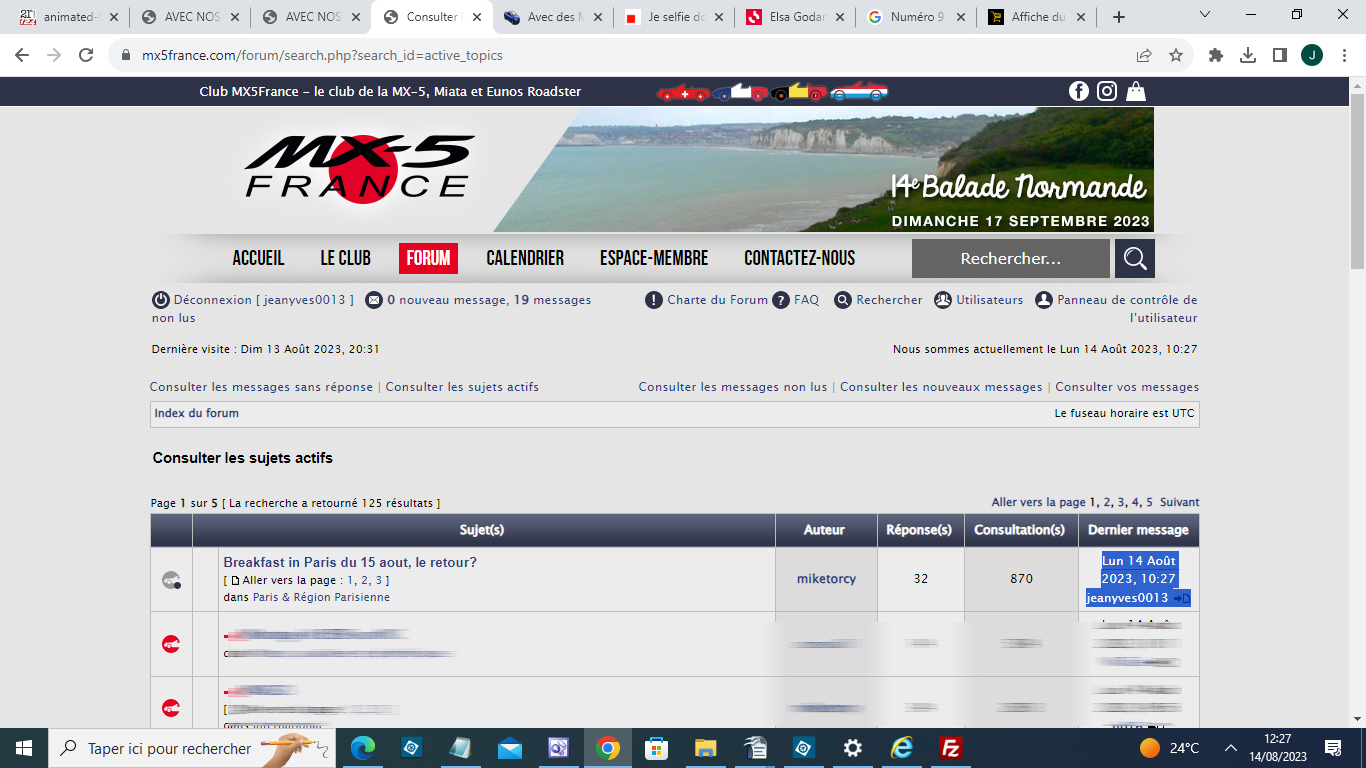This screenshot has height=768, width=1366.
Task: Bookmark this page with star icon
Action: 1176,56
